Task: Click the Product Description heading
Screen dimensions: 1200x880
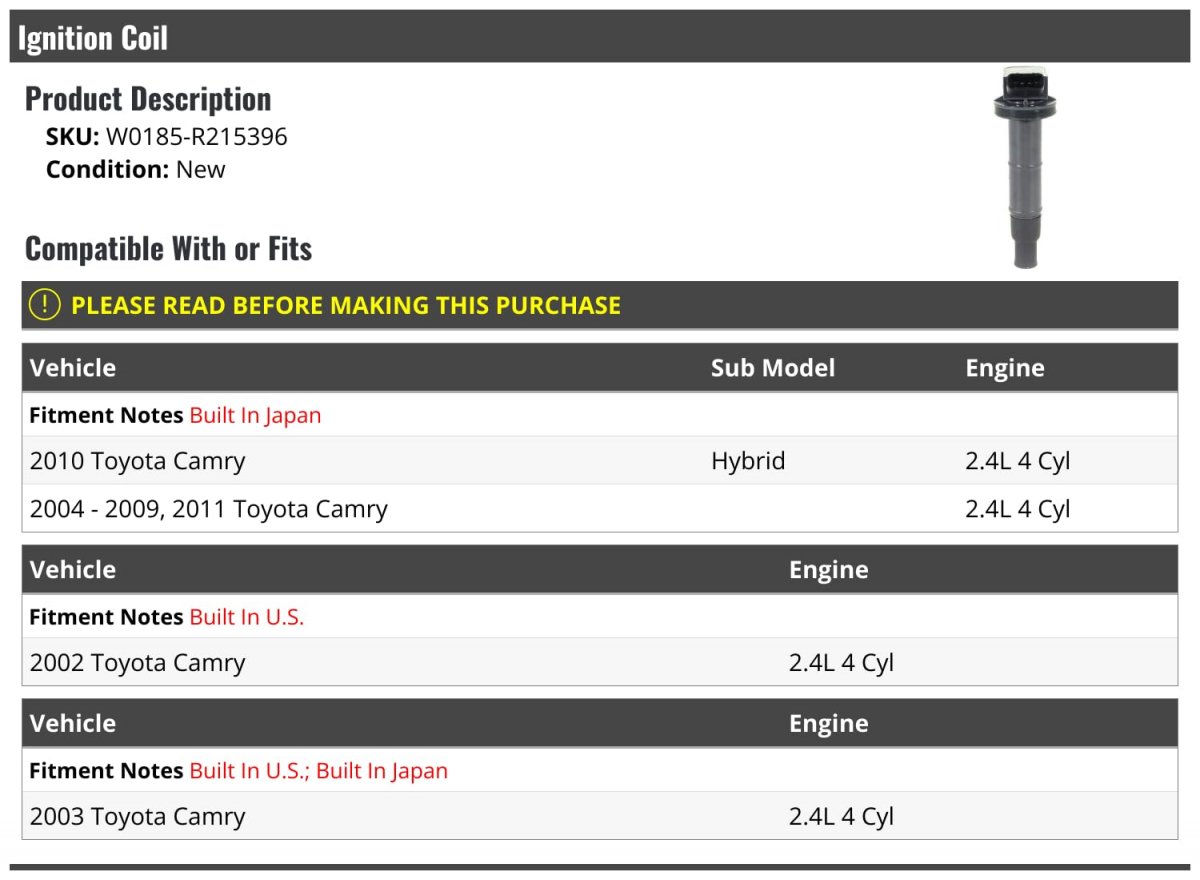Action: 148,98
